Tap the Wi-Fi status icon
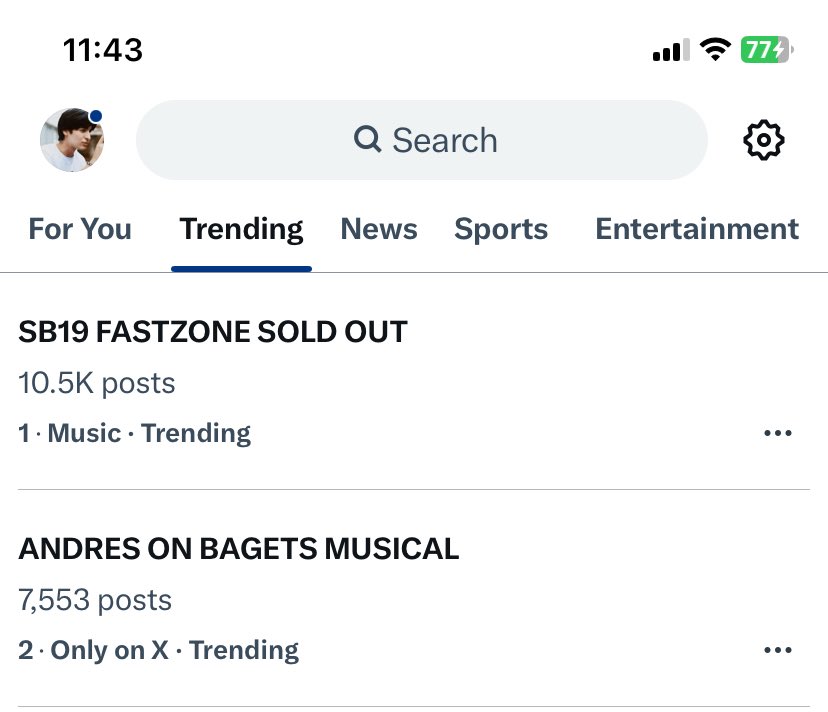Image resolution: width=828 pixels, height=712 pixels. [x=715, y=50]
